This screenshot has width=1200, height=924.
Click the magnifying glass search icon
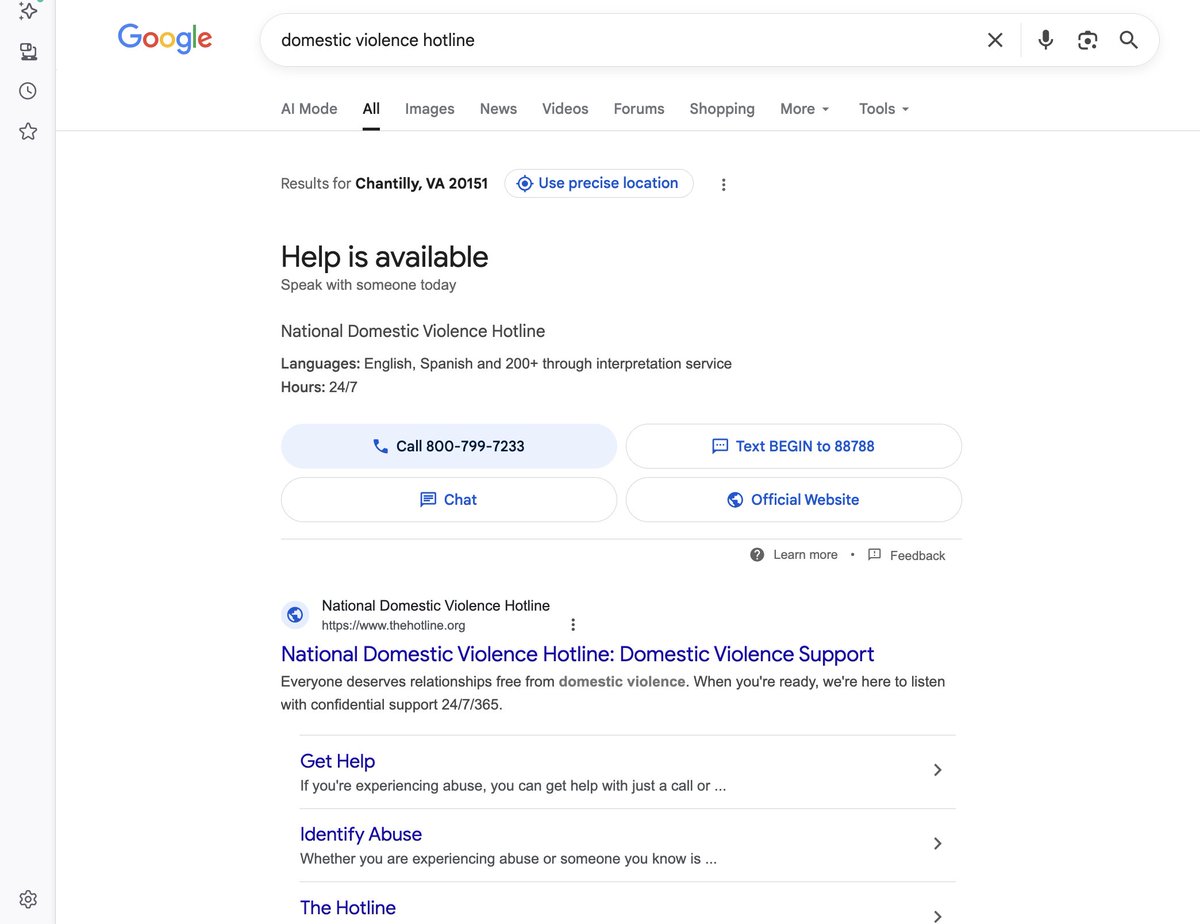(1129, 40)
